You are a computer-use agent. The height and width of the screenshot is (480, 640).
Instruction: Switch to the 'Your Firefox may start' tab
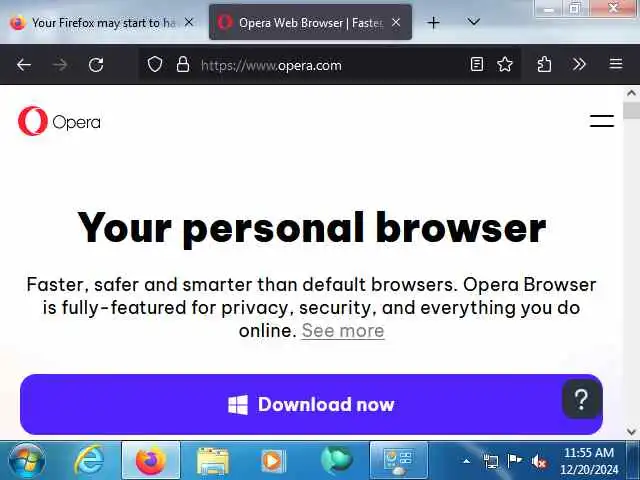point(100,23)
